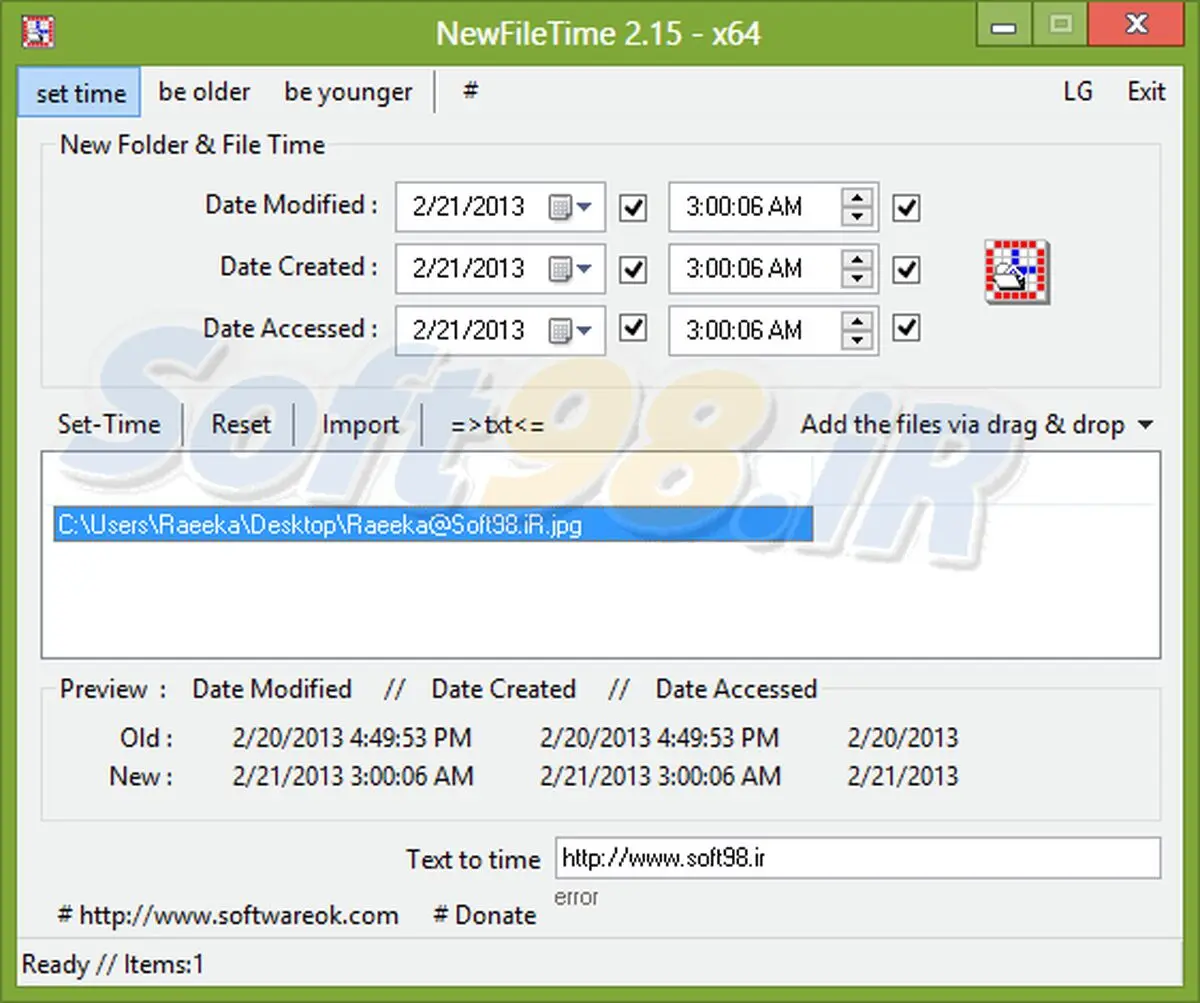This screenshot has width=1200, height=1003.
Task: Toggle Date Accessed date checkbox
Action: point(634,328)
